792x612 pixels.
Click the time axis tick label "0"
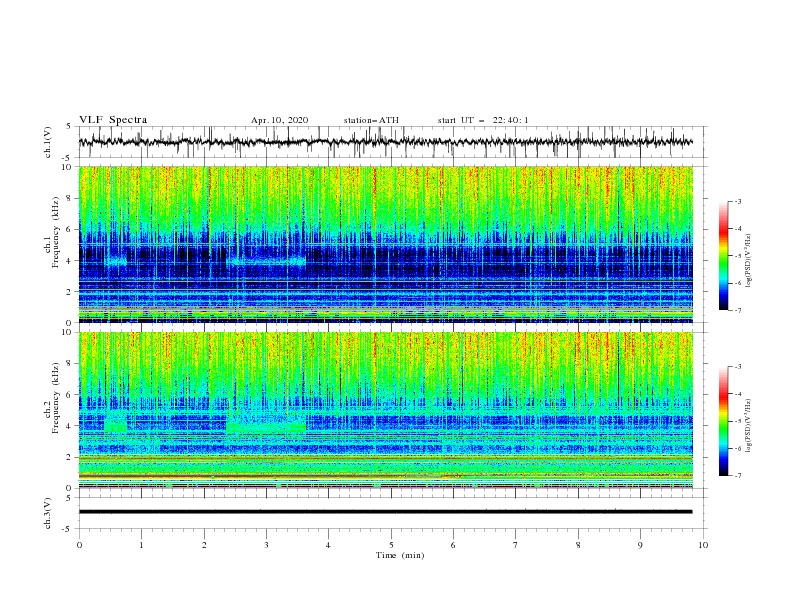[79, 545]
